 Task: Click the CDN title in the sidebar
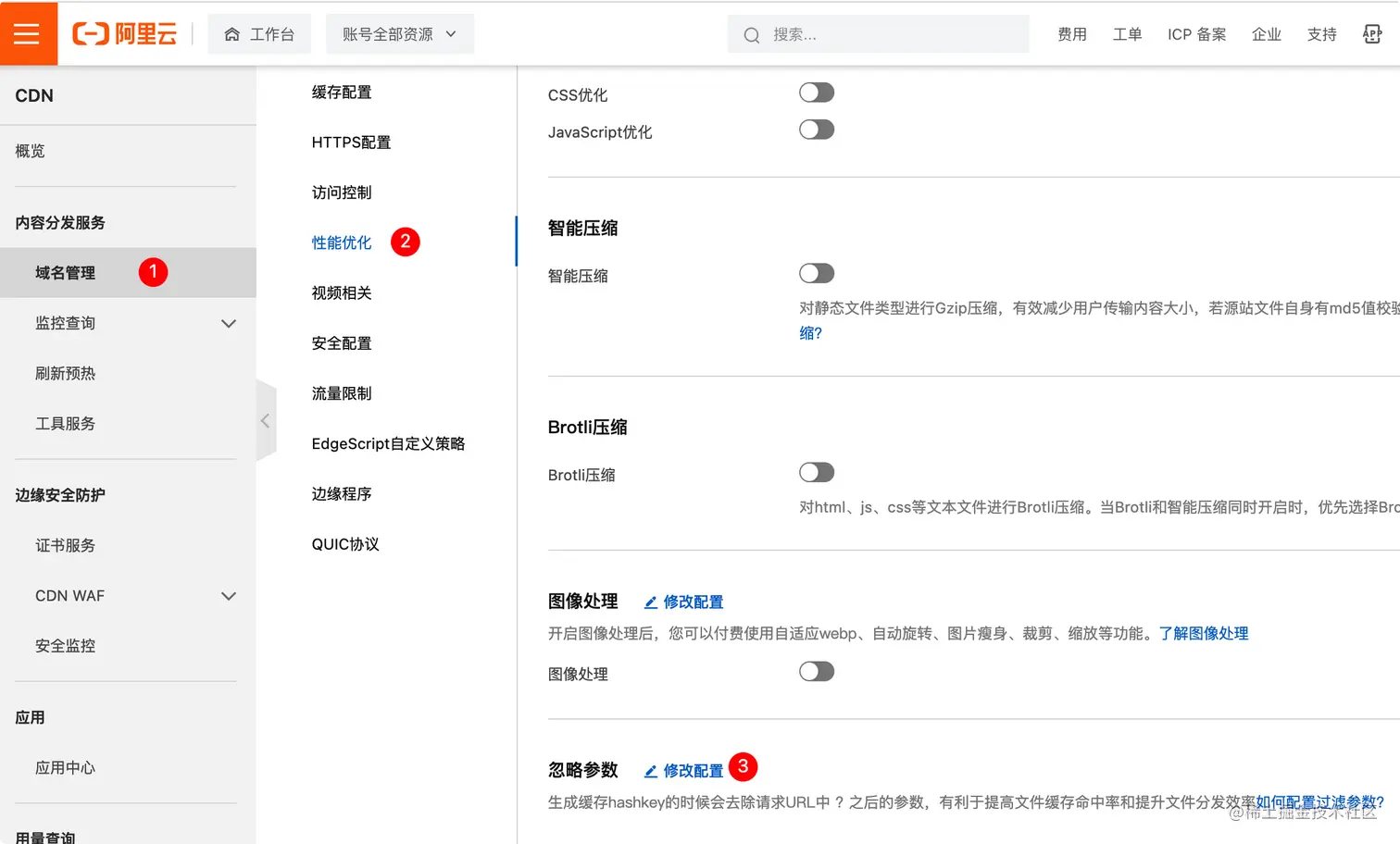click(x=34, y=96)
